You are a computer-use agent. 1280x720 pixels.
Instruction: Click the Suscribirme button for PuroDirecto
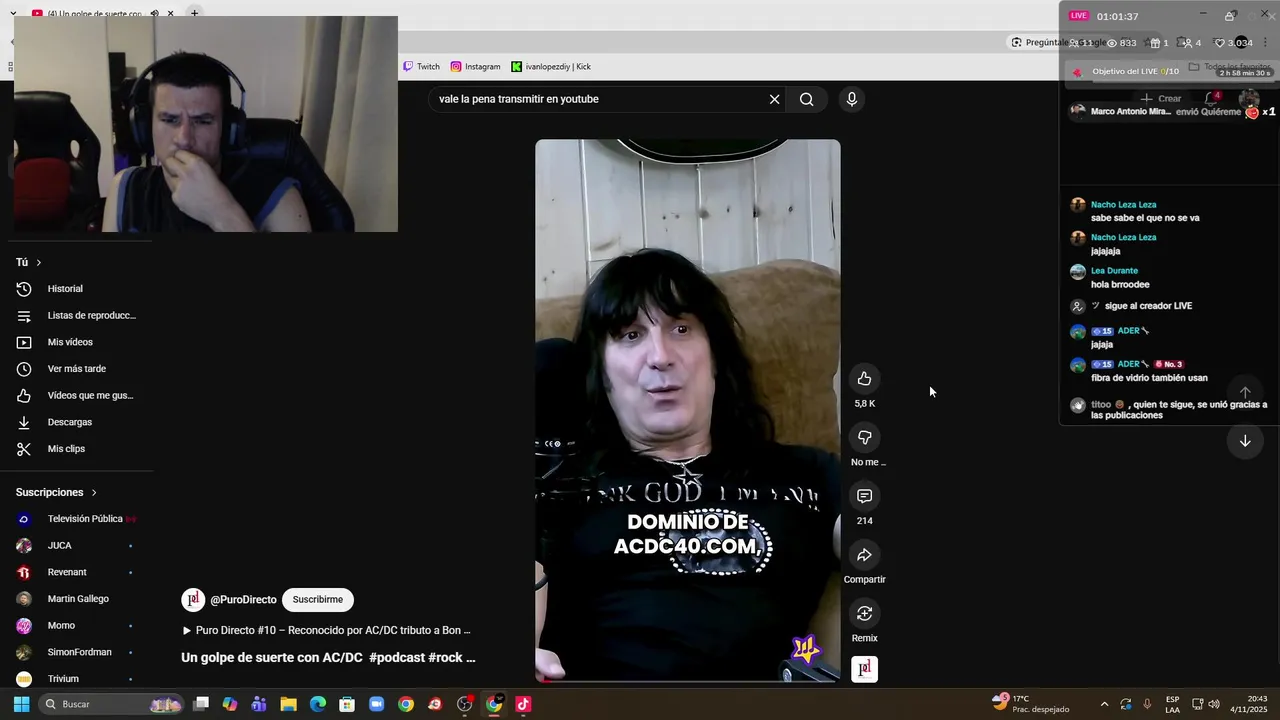pos(317,600)
